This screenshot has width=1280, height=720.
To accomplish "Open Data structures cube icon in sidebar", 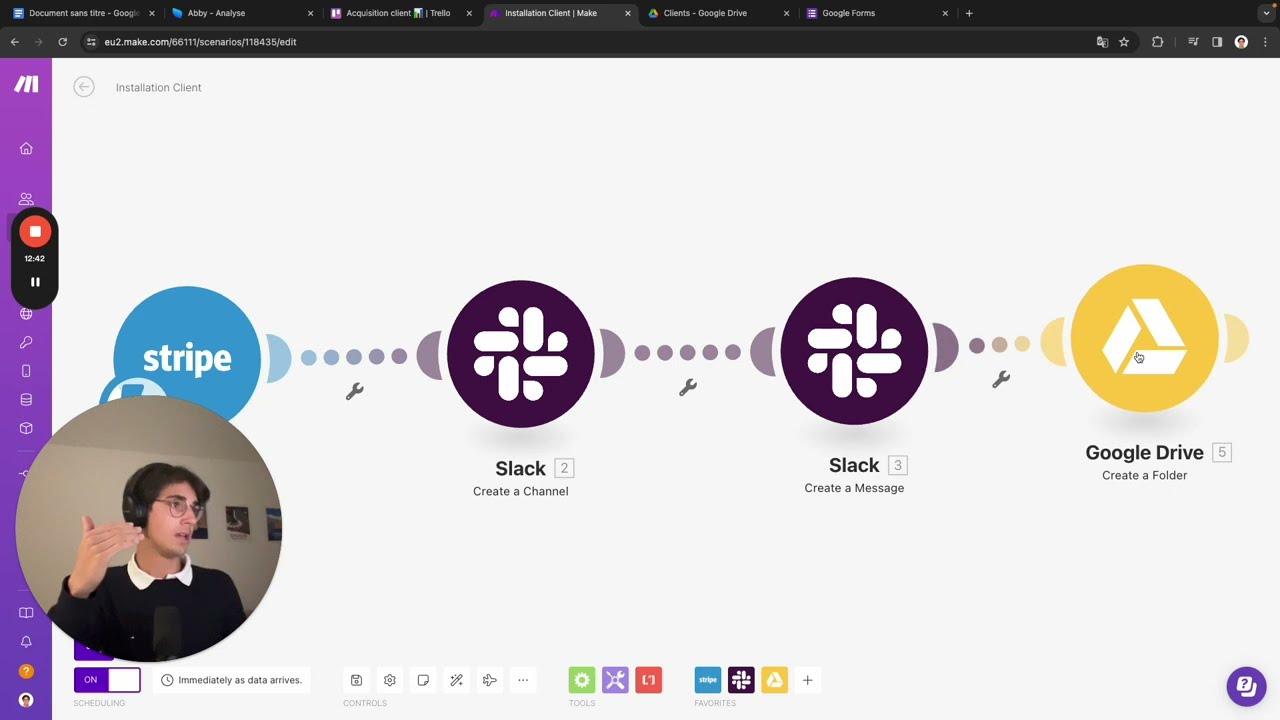I will pyautogui.click(x=26, y=428).
